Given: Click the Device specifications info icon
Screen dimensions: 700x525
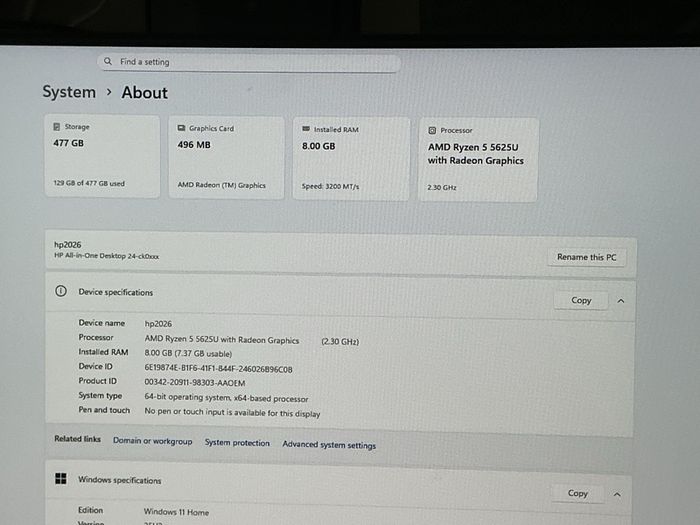Looking at the screenshot, I should coord(61,292).
